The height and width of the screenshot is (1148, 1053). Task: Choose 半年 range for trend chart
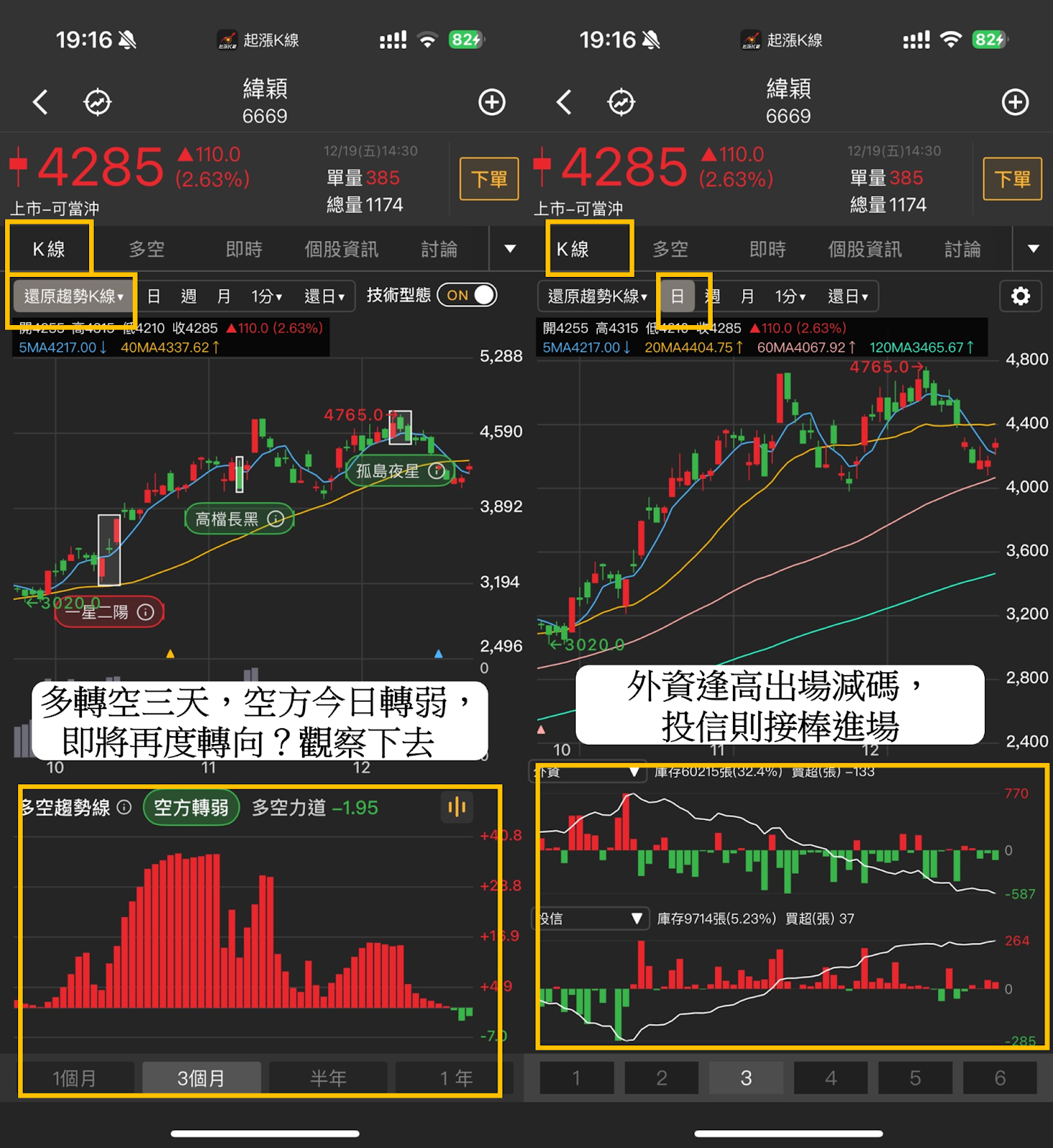[x=328, y=1078]
